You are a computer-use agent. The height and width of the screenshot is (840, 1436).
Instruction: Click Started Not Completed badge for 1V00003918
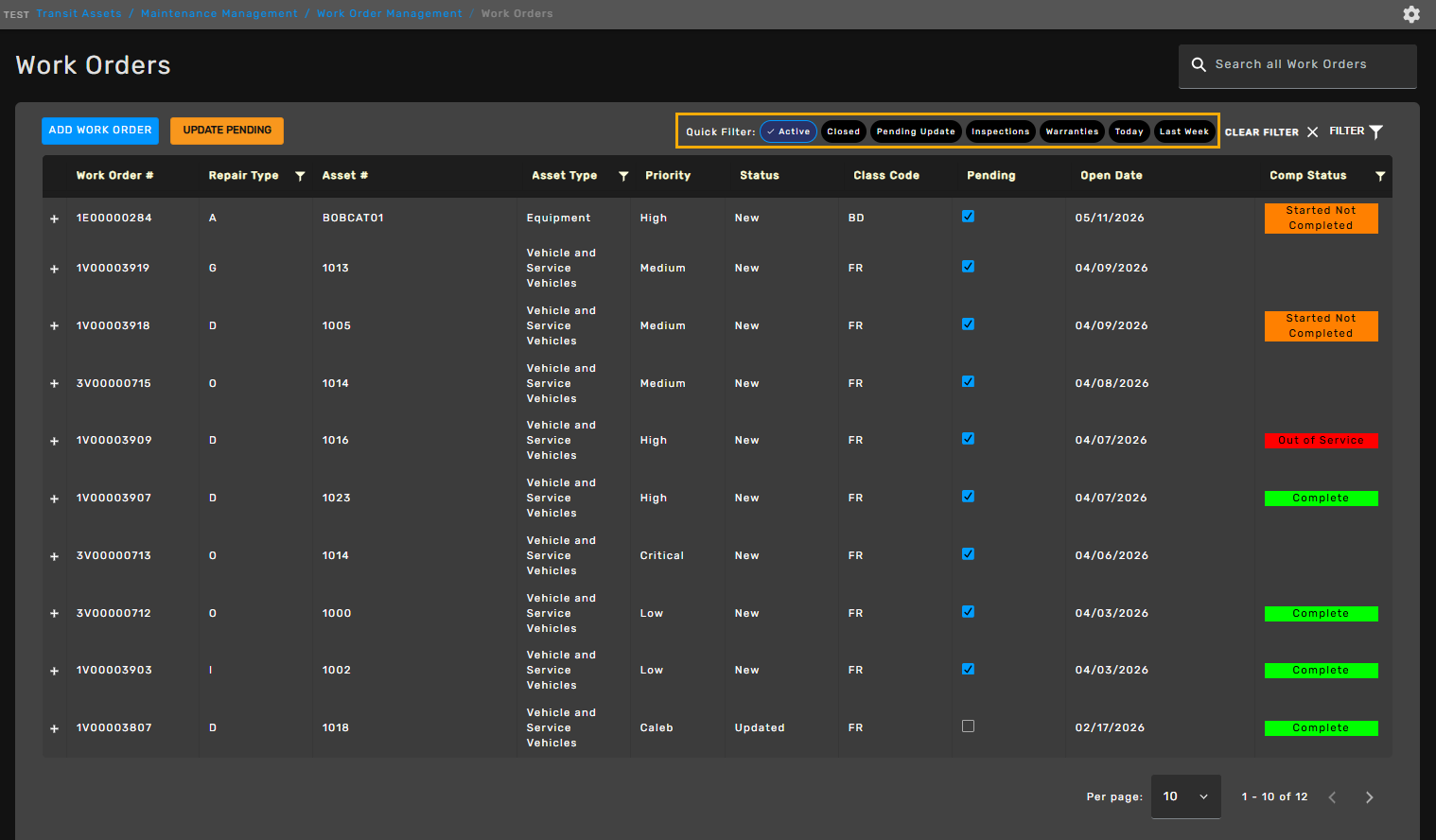coord(1321,326)
